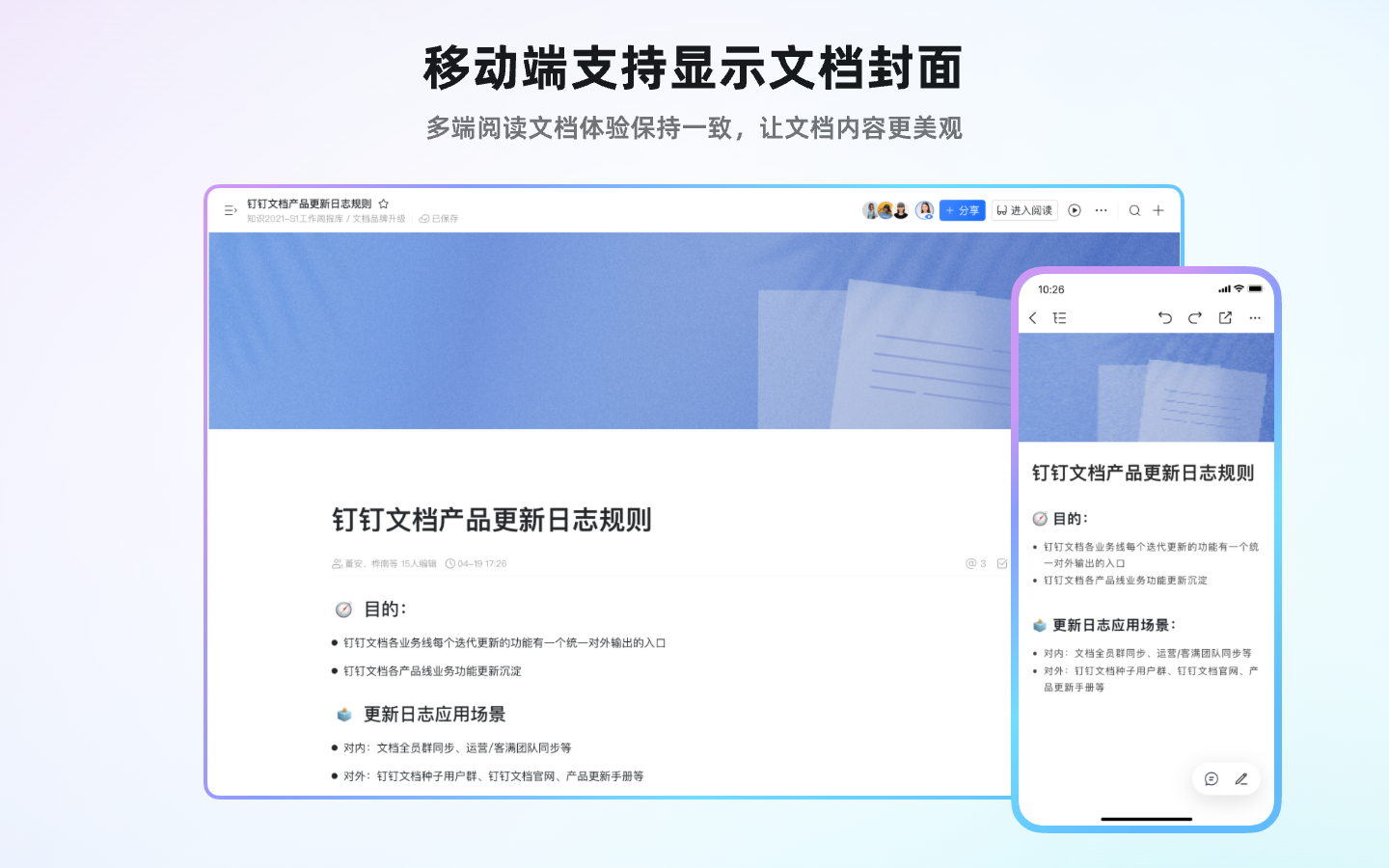
Task: Tap the phone's document cover image
Action: 1147,388
